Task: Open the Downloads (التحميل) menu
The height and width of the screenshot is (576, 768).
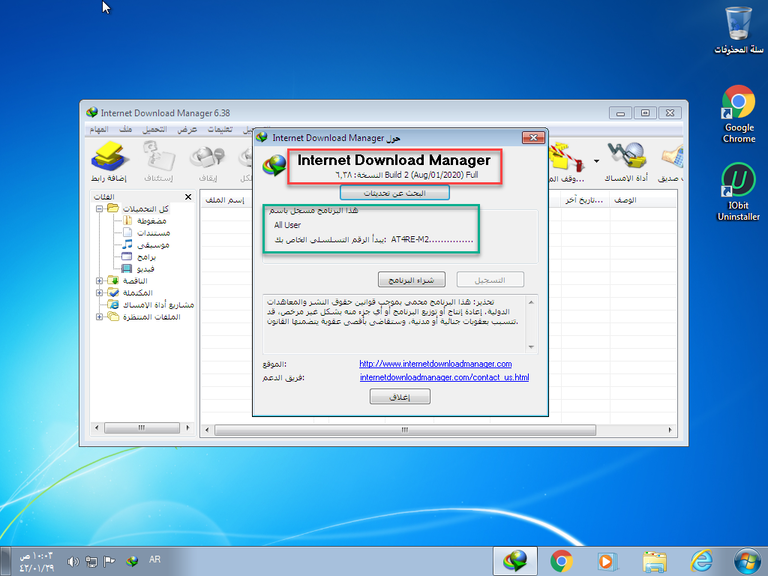Action: pos(155,129)
